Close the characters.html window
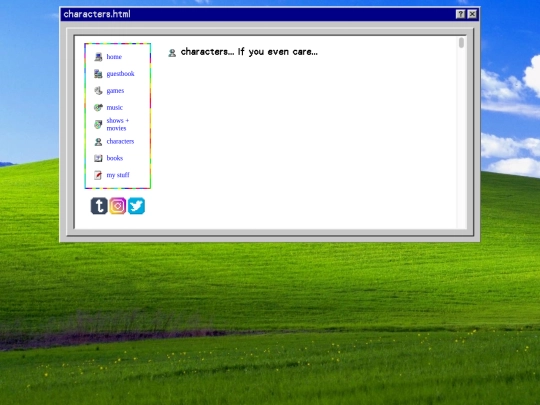The width and height of the screenshot is (540, 405). (472, 14)
